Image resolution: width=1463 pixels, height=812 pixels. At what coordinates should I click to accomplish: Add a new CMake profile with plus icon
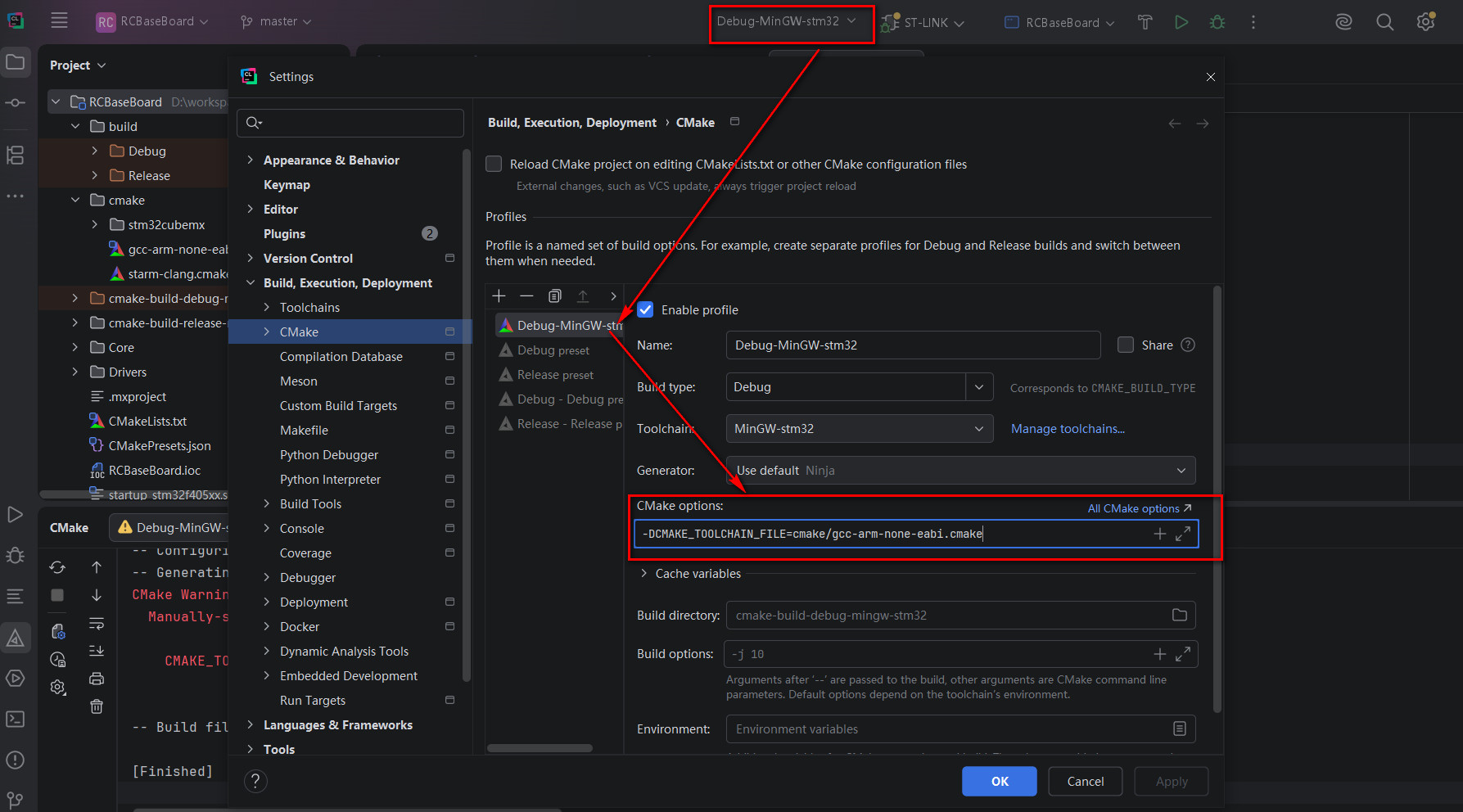[499, 296]
